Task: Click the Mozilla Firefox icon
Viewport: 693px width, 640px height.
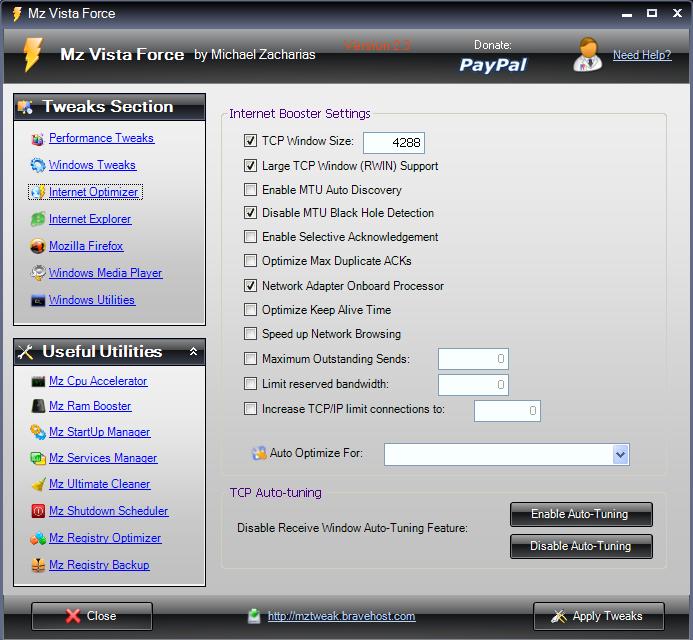Action: coord(38,246)
